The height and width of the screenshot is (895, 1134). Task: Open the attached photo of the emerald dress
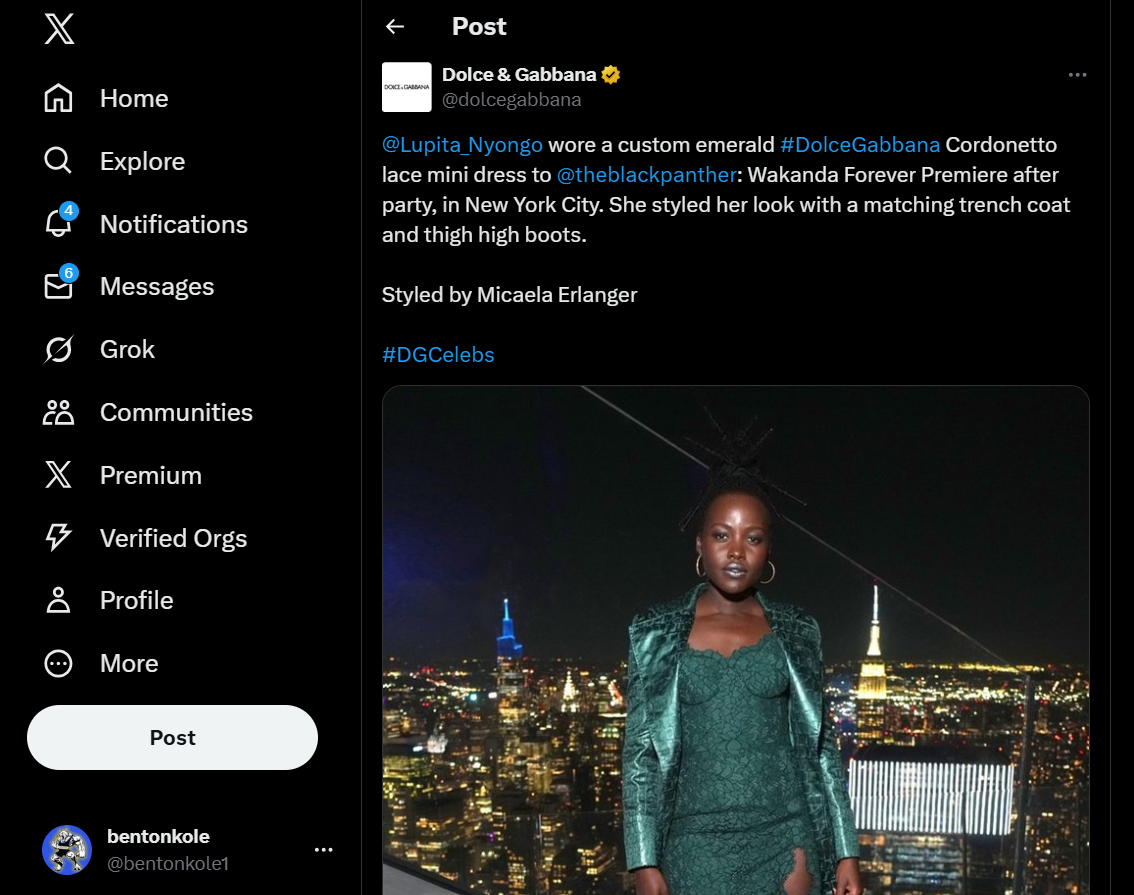(736, 640)
